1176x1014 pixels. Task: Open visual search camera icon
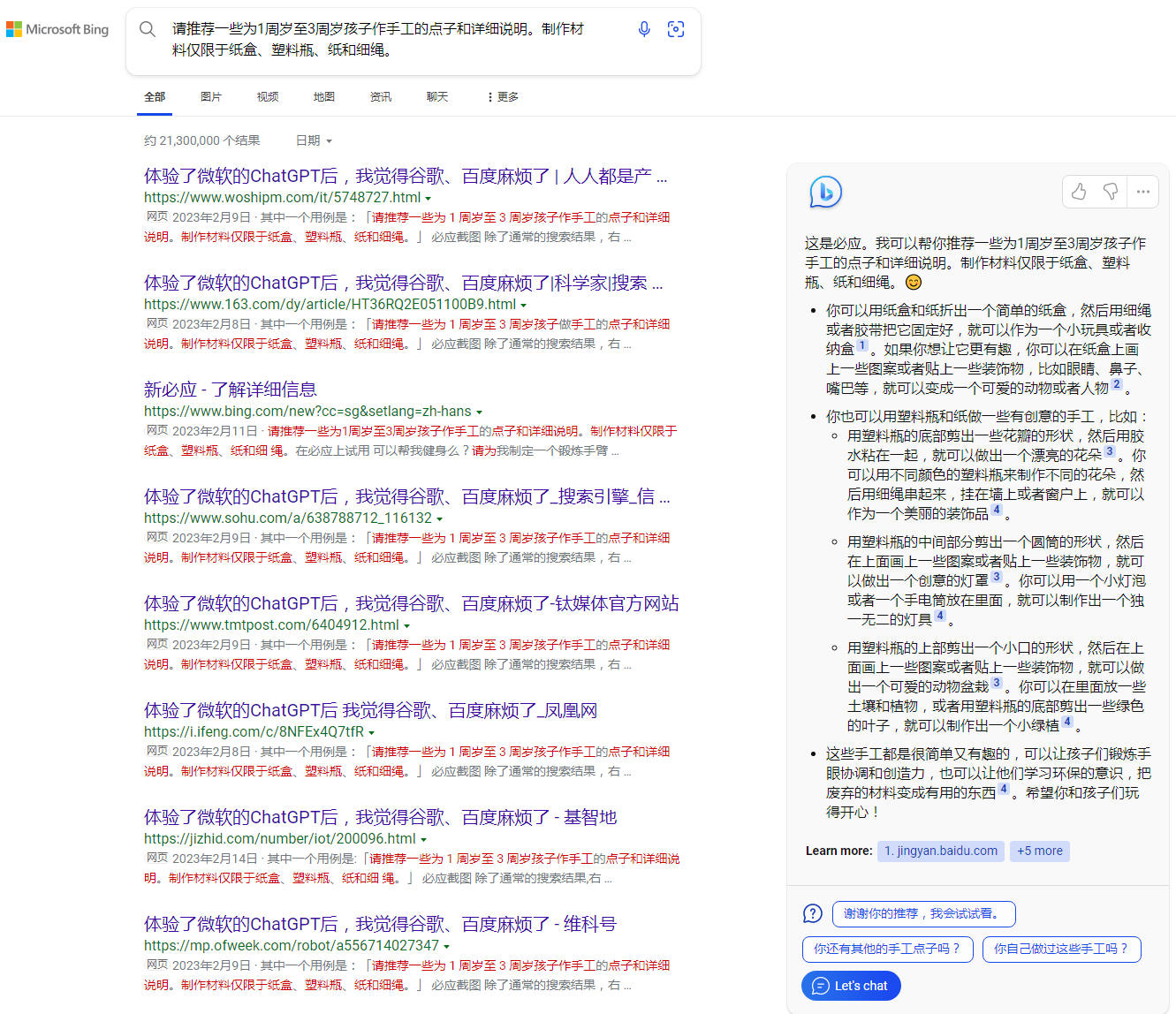coord(676,29)
